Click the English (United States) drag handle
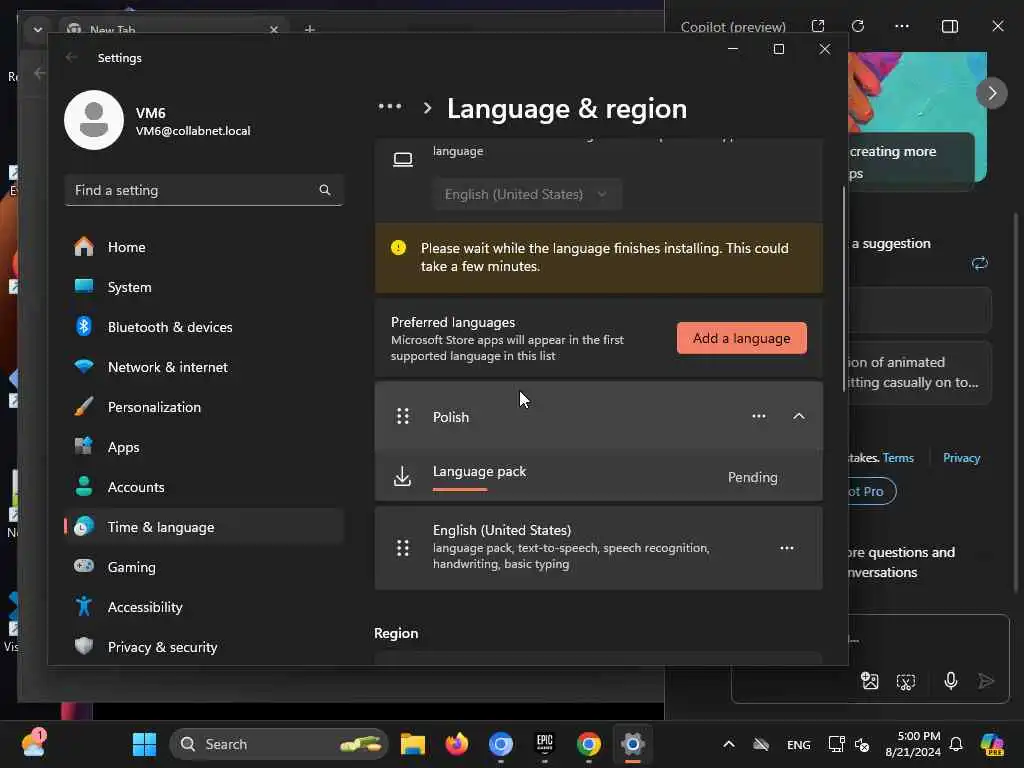Image resolution: width=1024 pixels, height=768 pixels. [403, 548]
